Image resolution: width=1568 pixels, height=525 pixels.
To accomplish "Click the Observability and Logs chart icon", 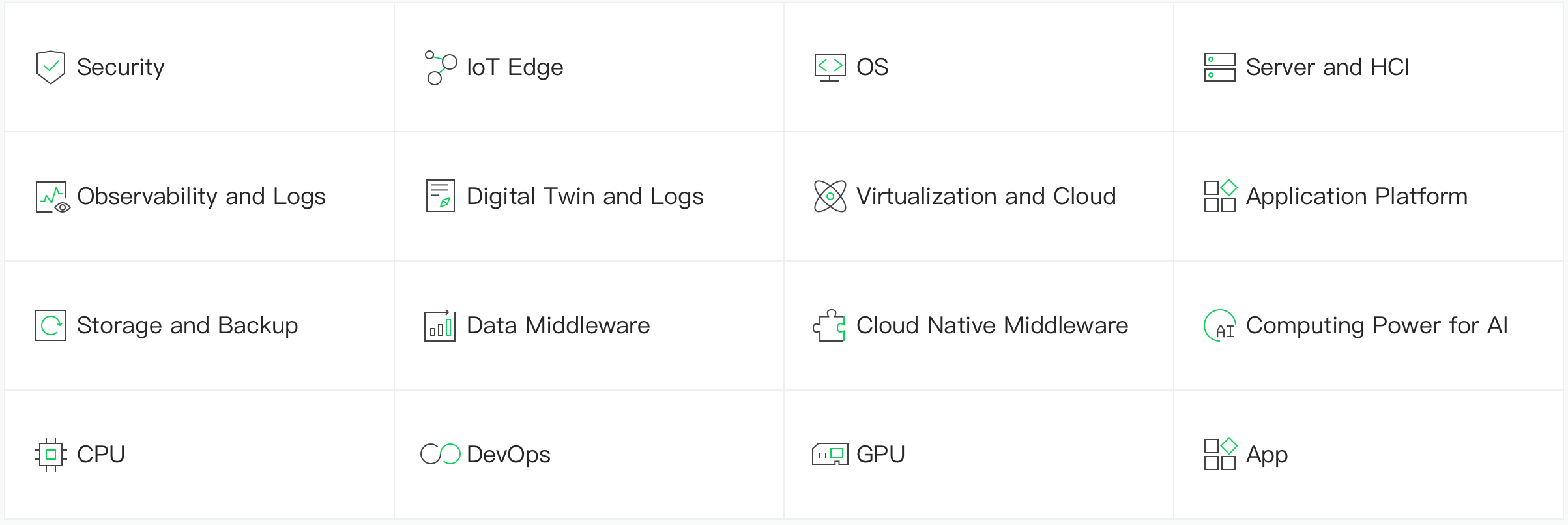I will [x=53, y=197].
